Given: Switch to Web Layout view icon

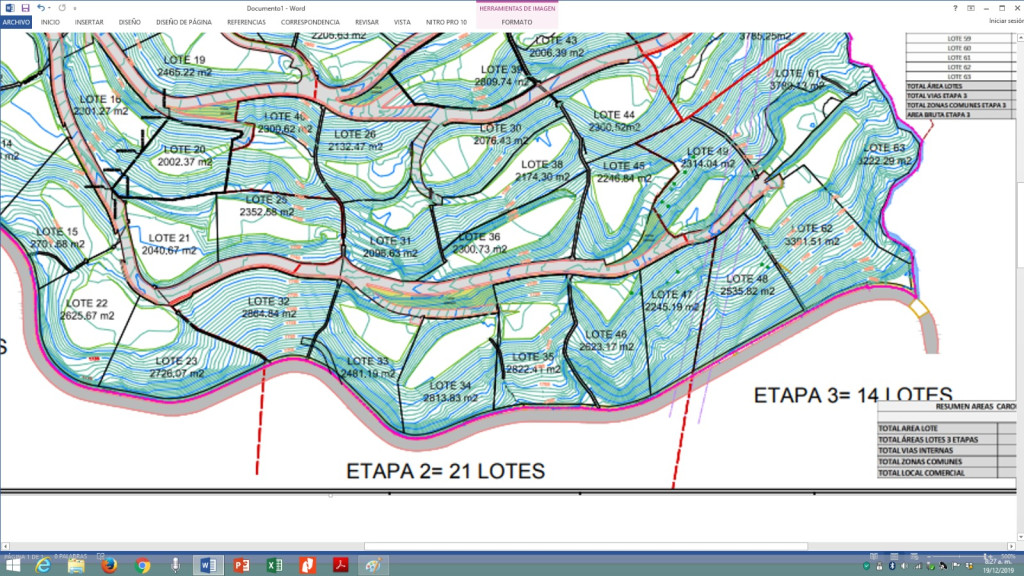Looking at the screenshot, I should point(914,556).
